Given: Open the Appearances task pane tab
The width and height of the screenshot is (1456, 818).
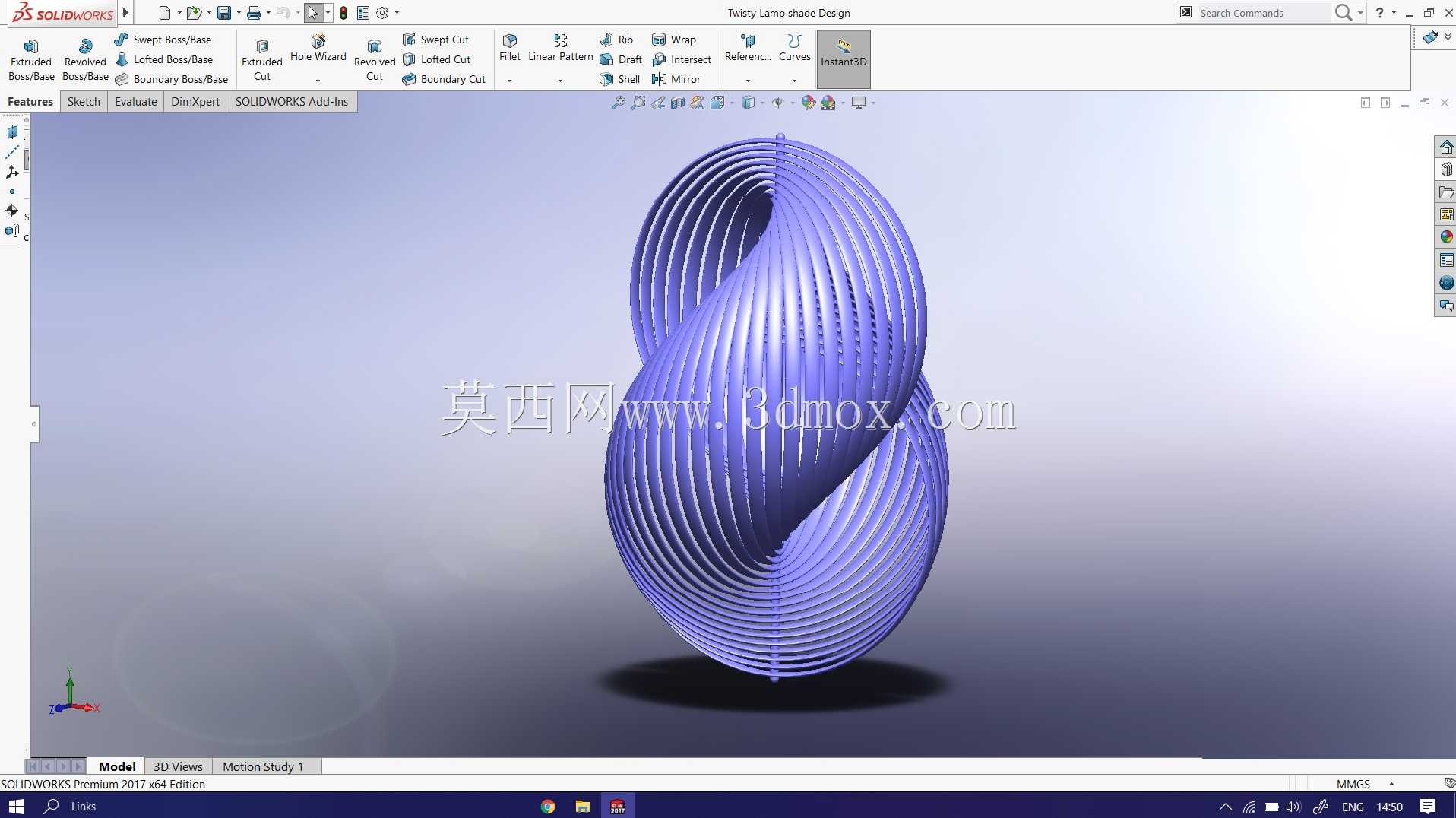Looking at the screenshot, I should click(x=1446, y=237).
